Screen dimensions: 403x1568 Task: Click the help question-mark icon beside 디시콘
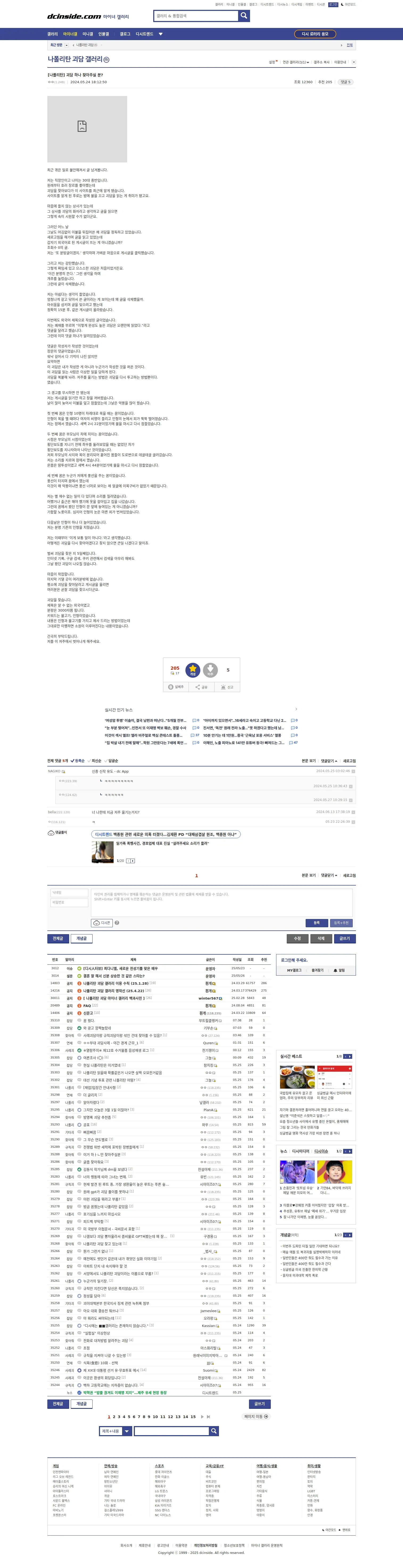point(117,923)
